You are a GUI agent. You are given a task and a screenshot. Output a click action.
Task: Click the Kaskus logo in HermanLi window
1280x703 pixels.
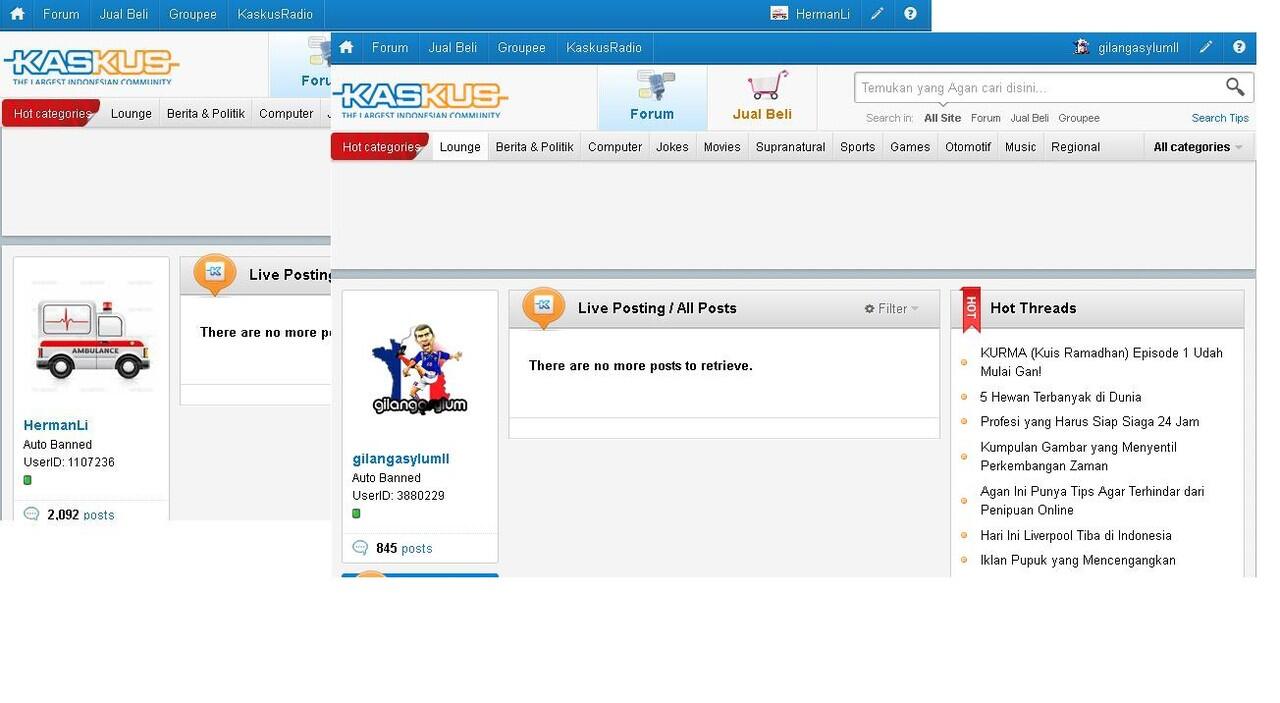91,66
